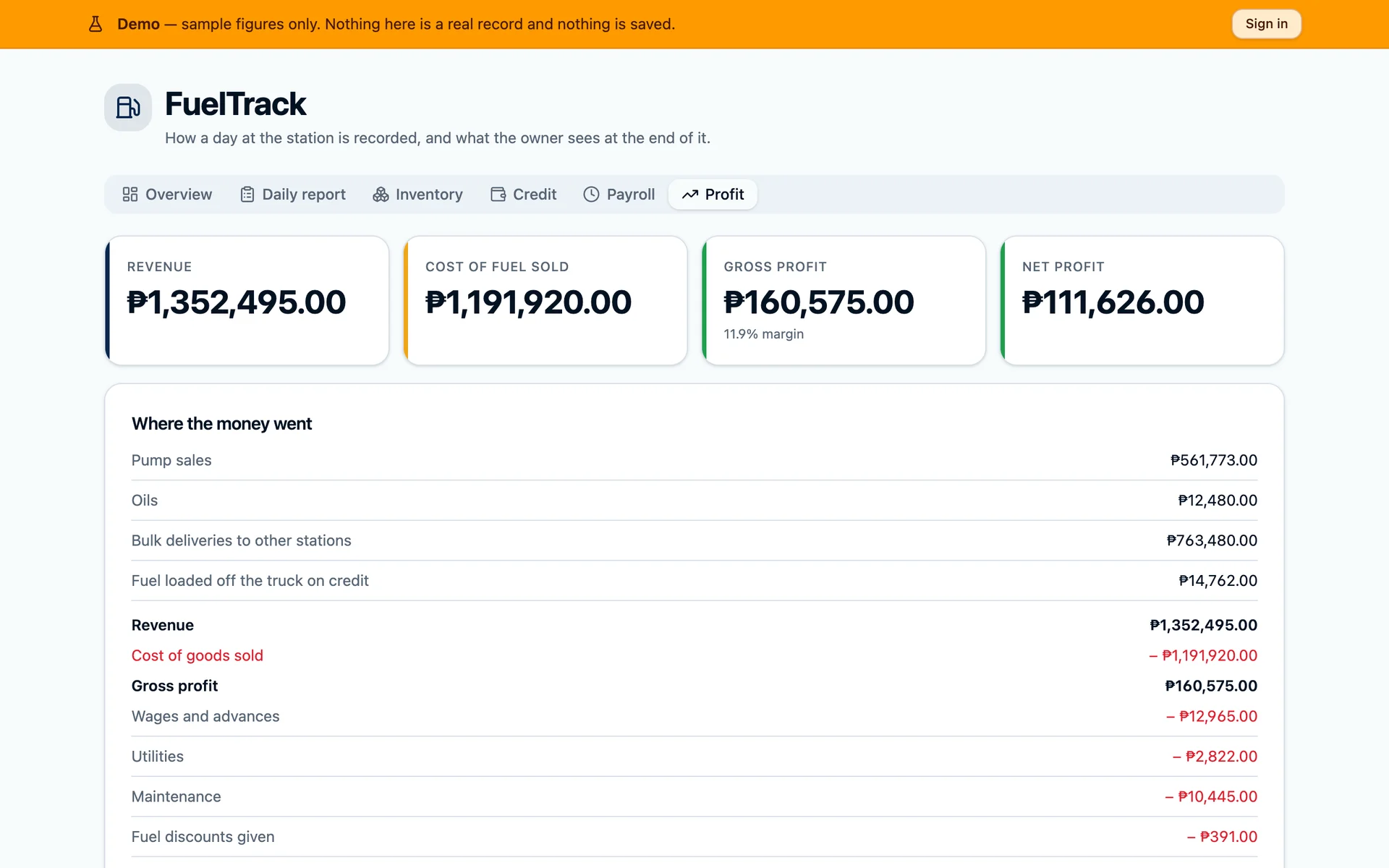
Task: Click the flask icon in demo banner
Action: (95, 24)
